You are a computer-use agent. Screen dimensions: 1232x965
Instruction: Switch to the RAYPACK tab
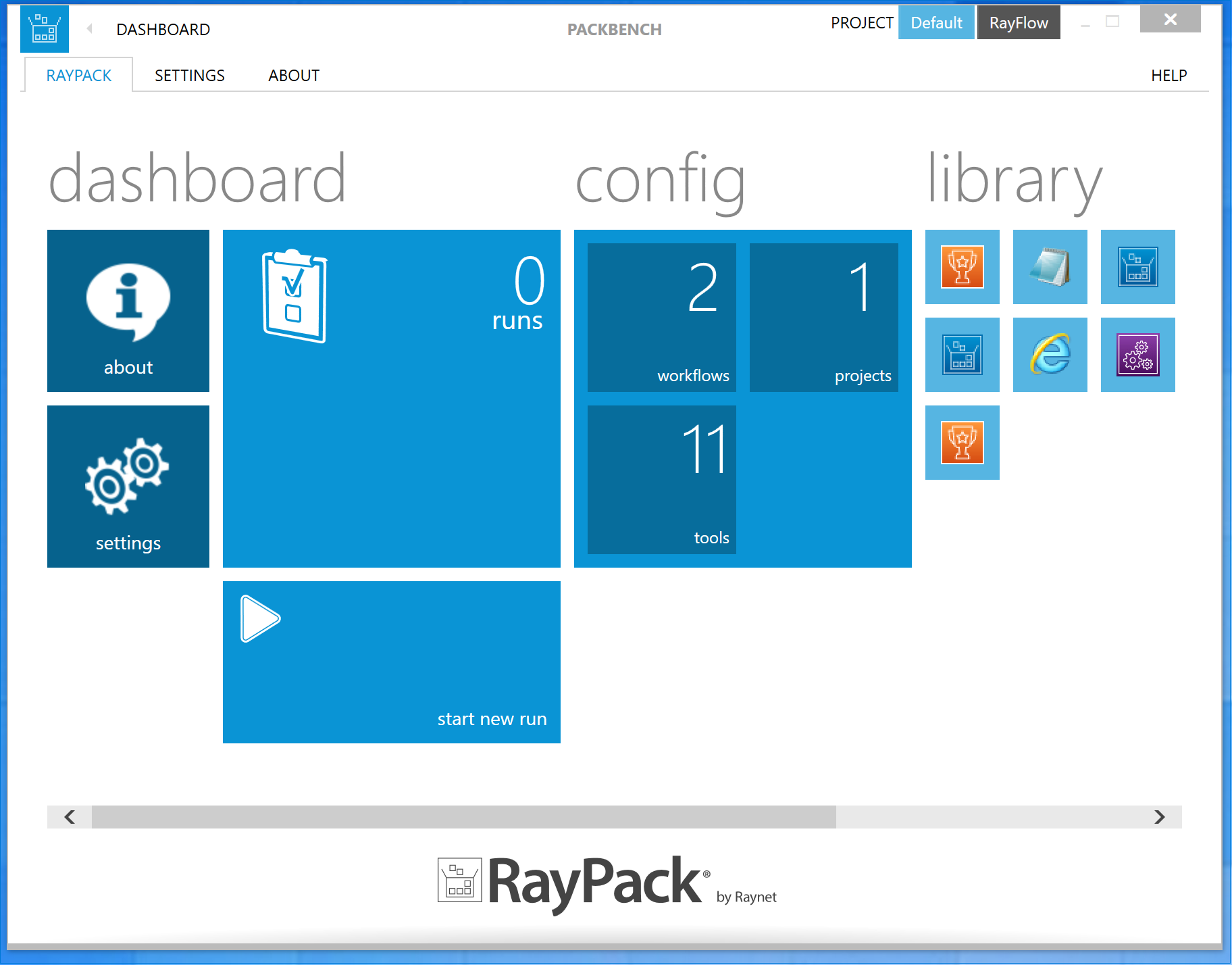pyautogui.click(x=79, y=75)
